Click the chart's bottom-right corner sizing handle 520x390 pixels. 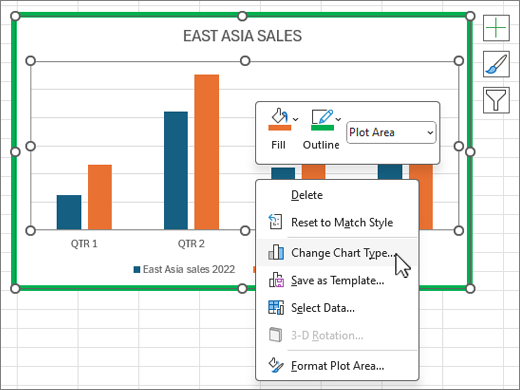[470, 288]
